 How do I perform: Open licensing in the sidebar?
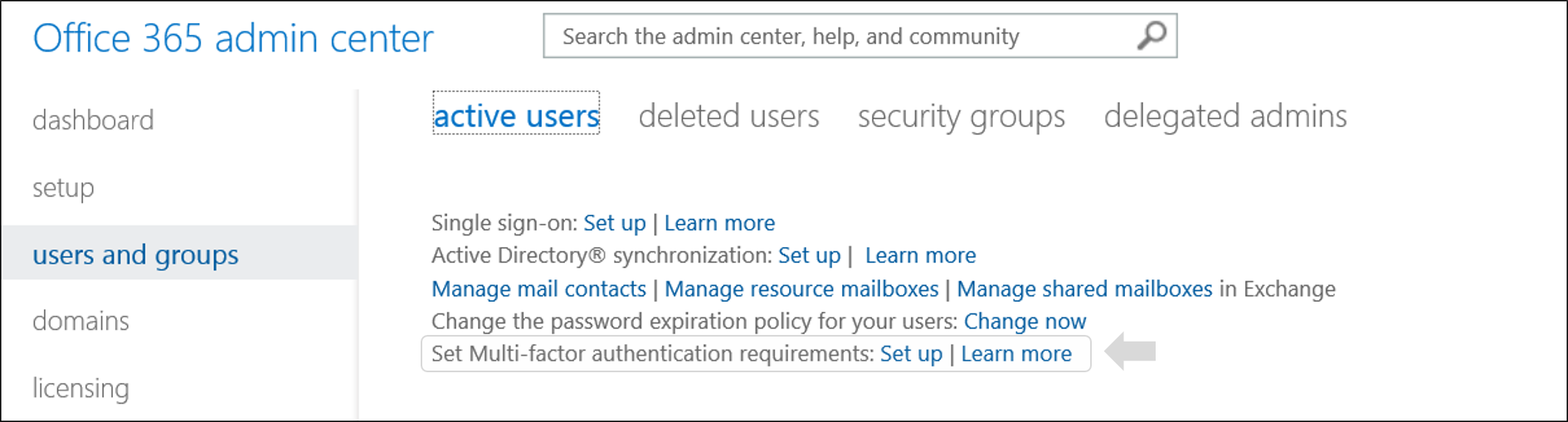point(80,388)
